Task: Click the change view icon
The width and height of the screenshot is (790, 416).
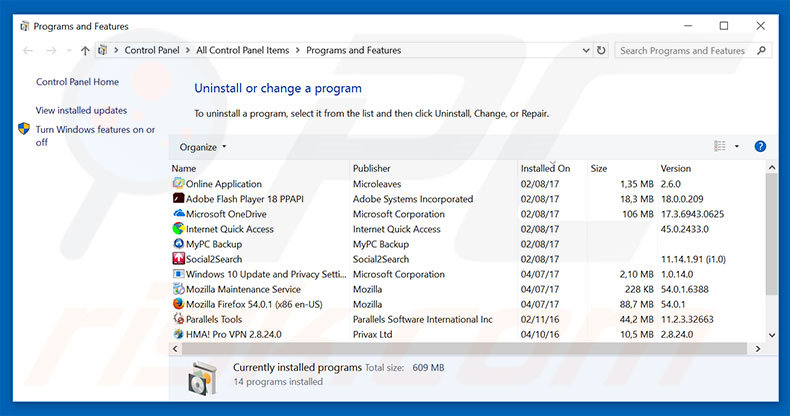Action: tap(720, 147)
